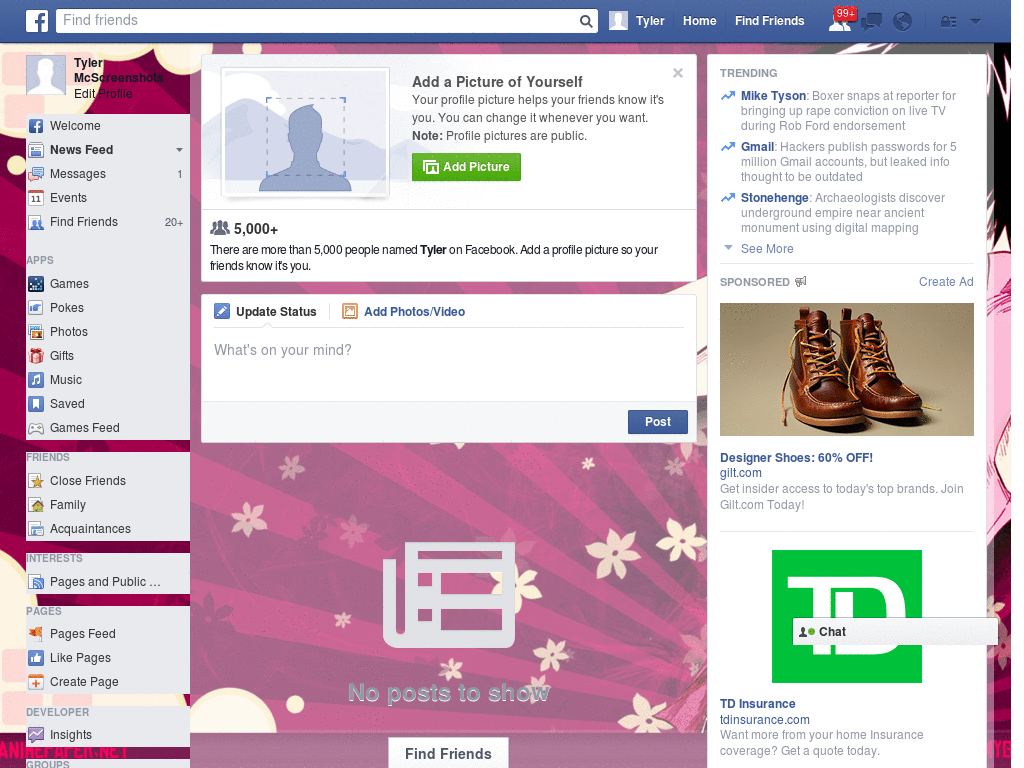Click the bottom Find Friends button

(448, 754)
